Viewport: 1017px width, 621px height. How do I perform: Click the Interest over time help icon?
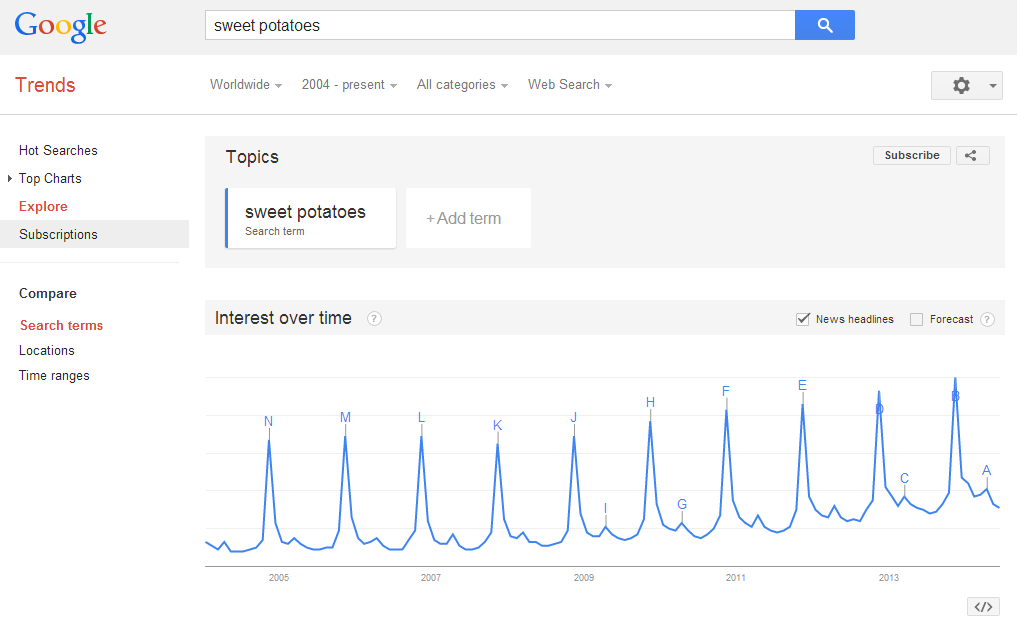click(374, 319)
